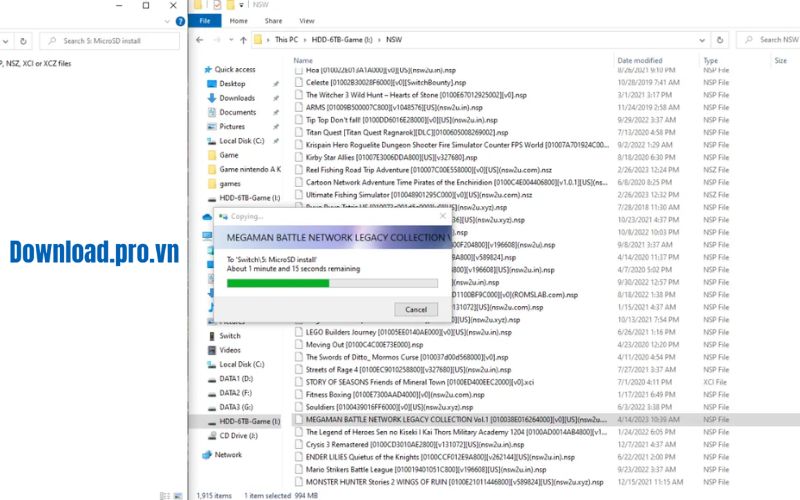Click the Search S: MicroSD install field

coord(110,41)
